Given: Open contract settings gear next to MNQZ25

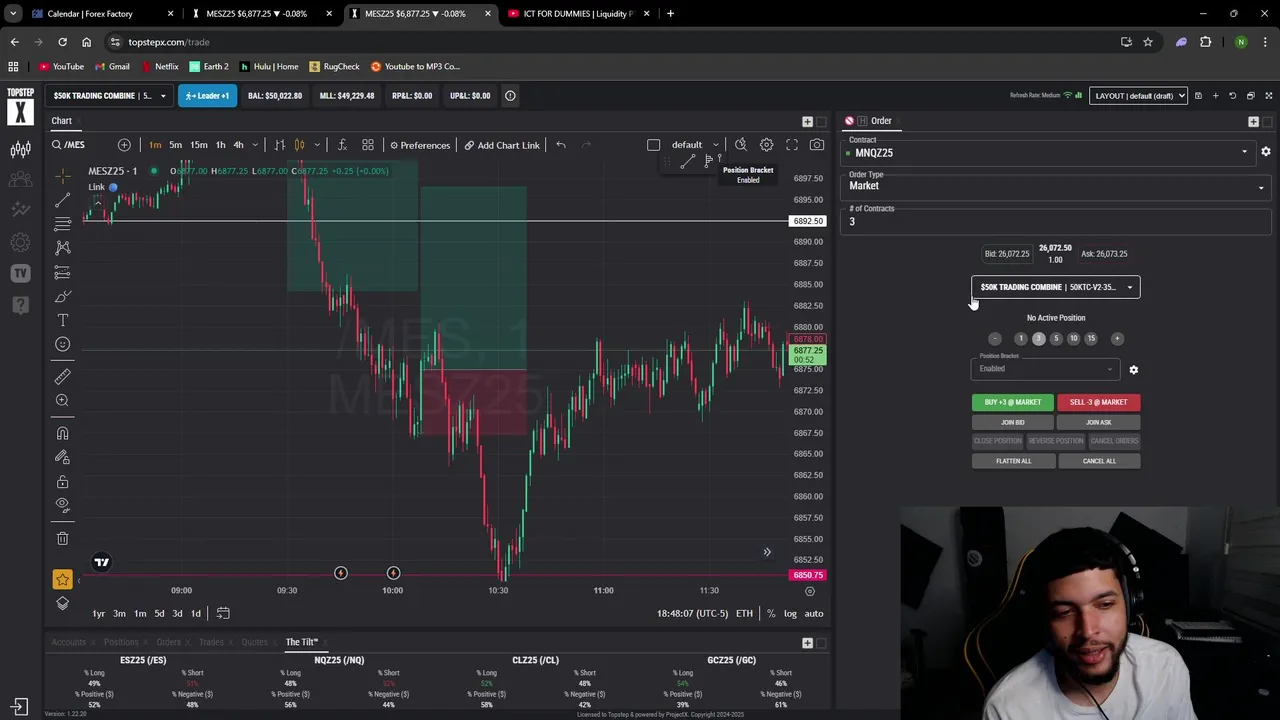Looking at the screenshot, I should (x=1265, y=152).
